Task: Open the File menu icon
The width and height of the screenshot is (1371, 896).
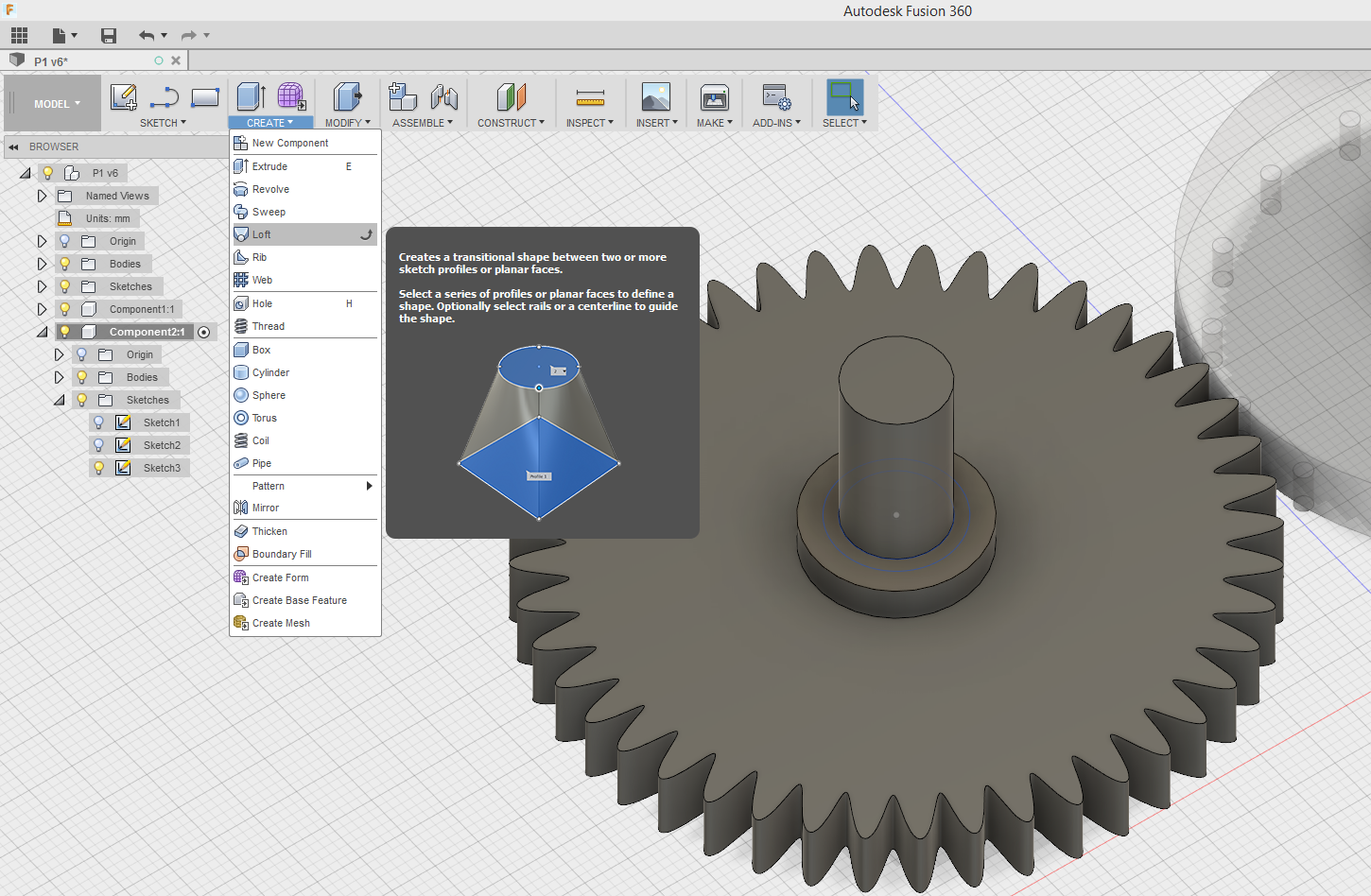Action: click(64, 36)
